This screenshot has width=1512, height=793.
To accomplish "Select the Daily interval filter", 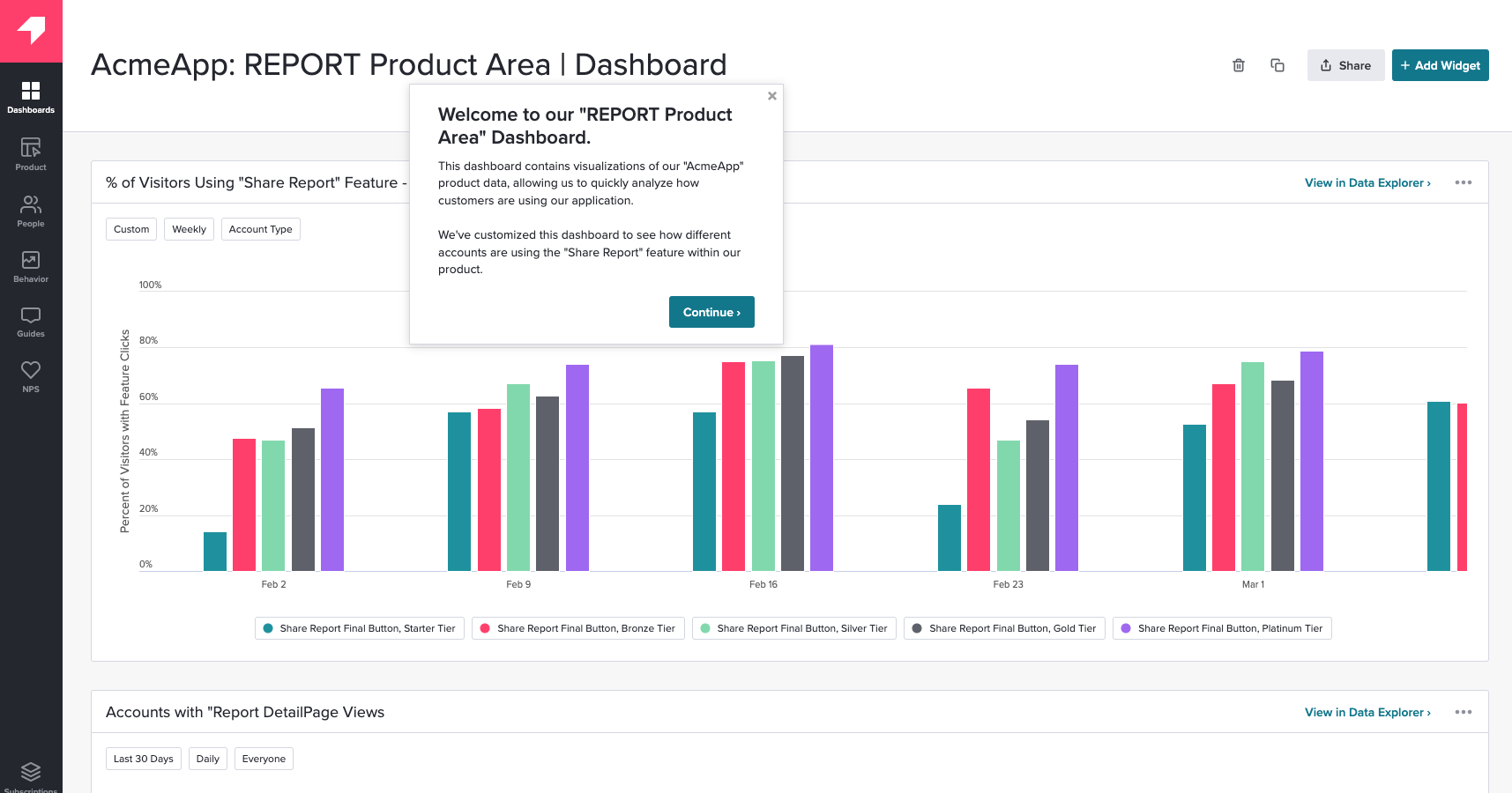I will tap(208, 759).
